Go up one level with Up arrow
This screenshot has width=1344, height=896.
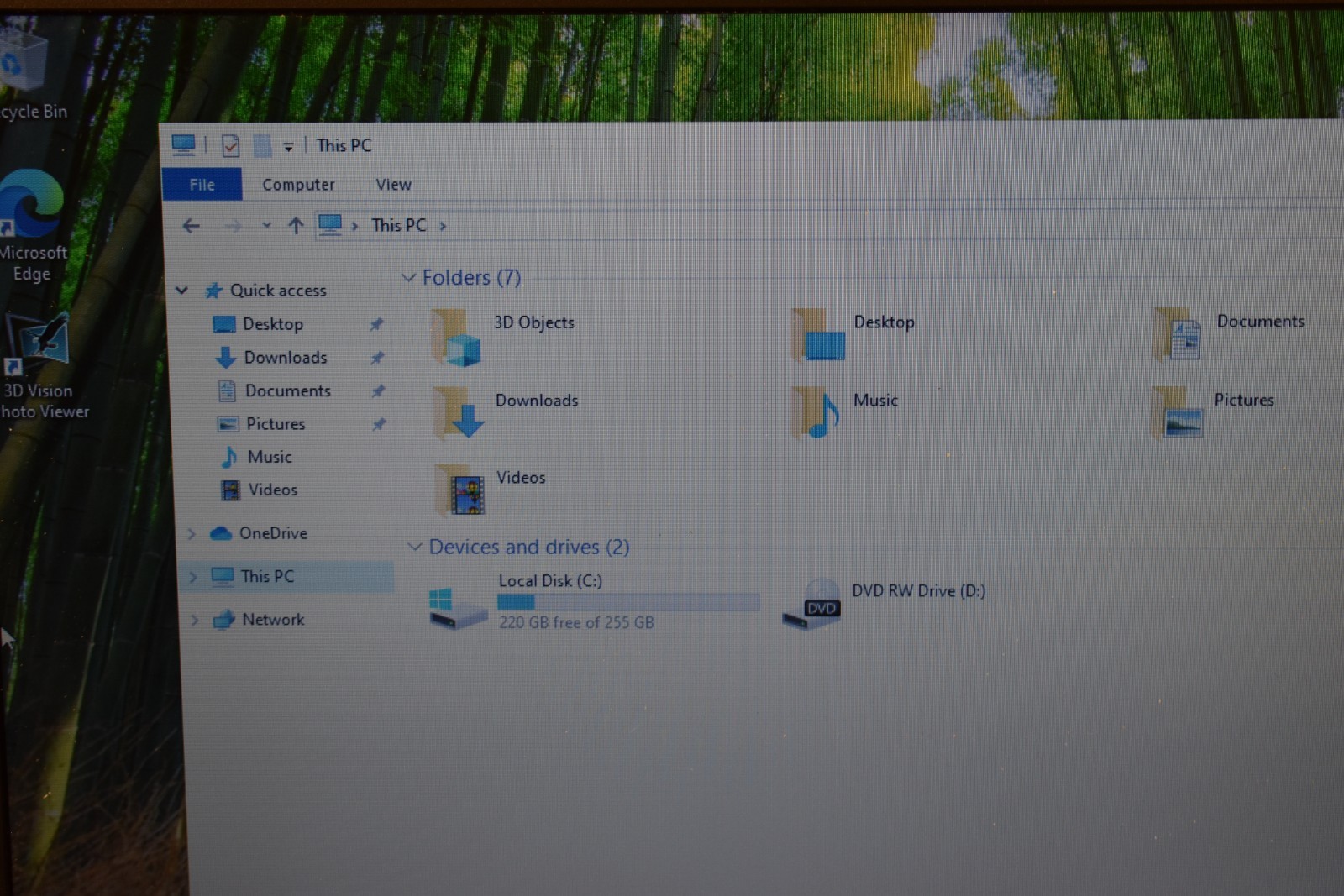[296, 226]
